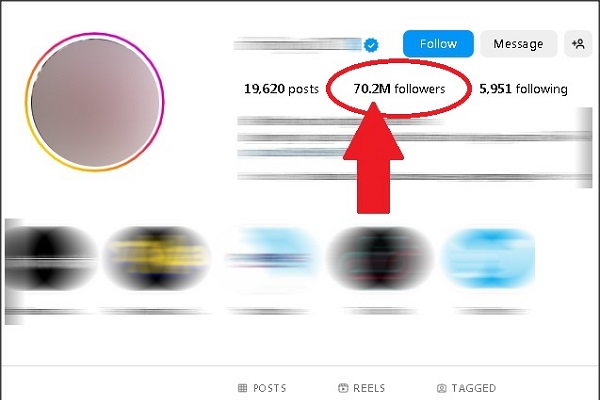Screen dimensions: 600x400
Task: Open the suggested accounts add-person icon
Action: click(x=578, y=44)
